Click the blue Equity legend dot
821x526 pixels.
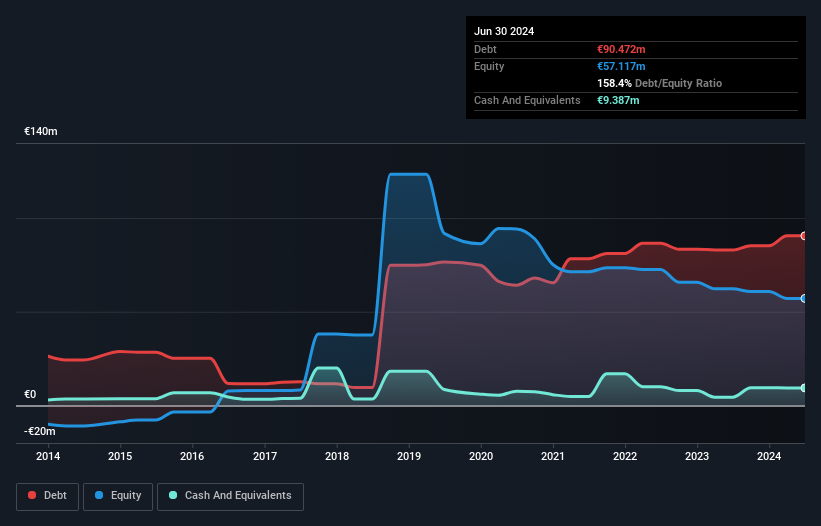[99, 495]
